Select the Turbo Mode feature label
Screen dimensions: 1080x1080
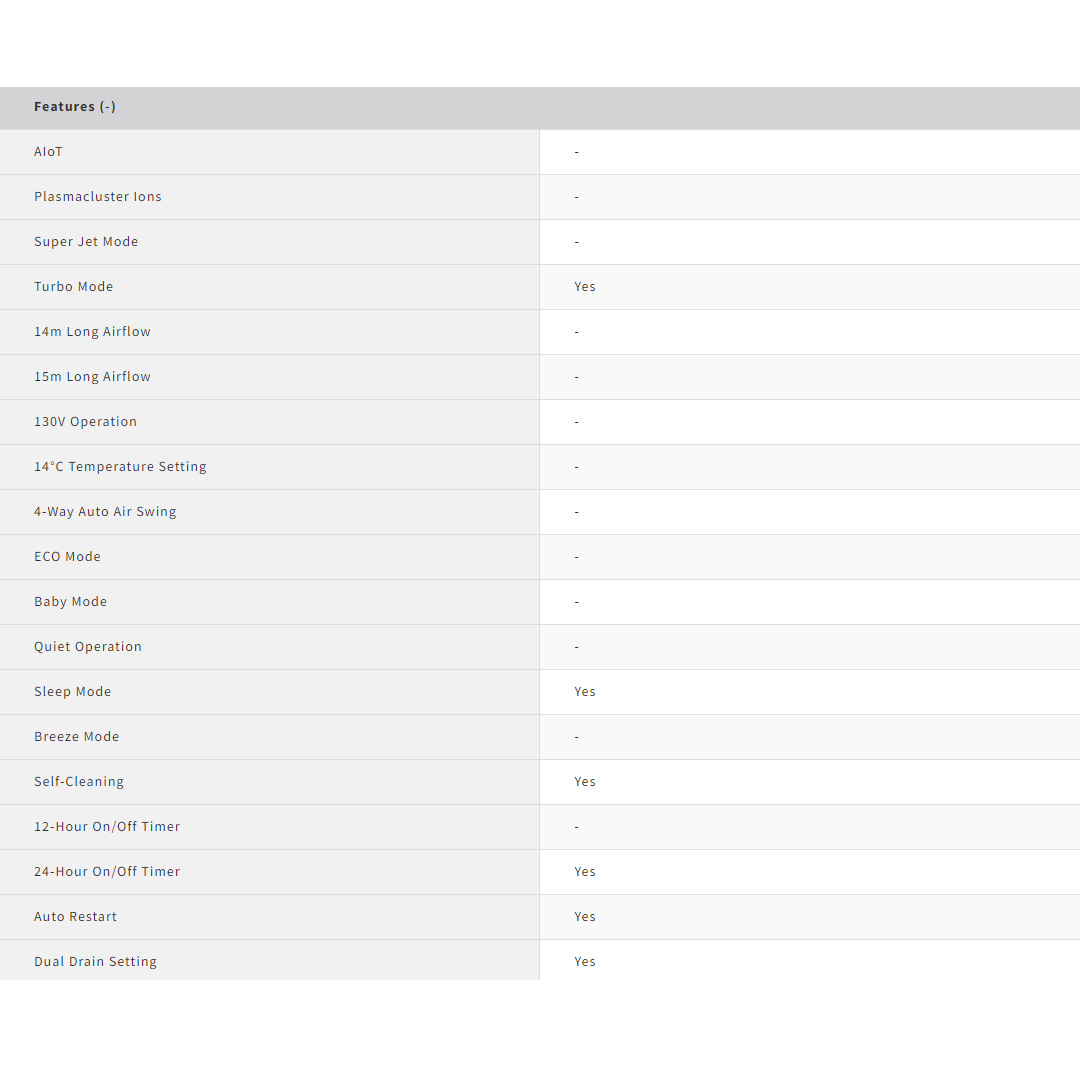tap(74, 287)
